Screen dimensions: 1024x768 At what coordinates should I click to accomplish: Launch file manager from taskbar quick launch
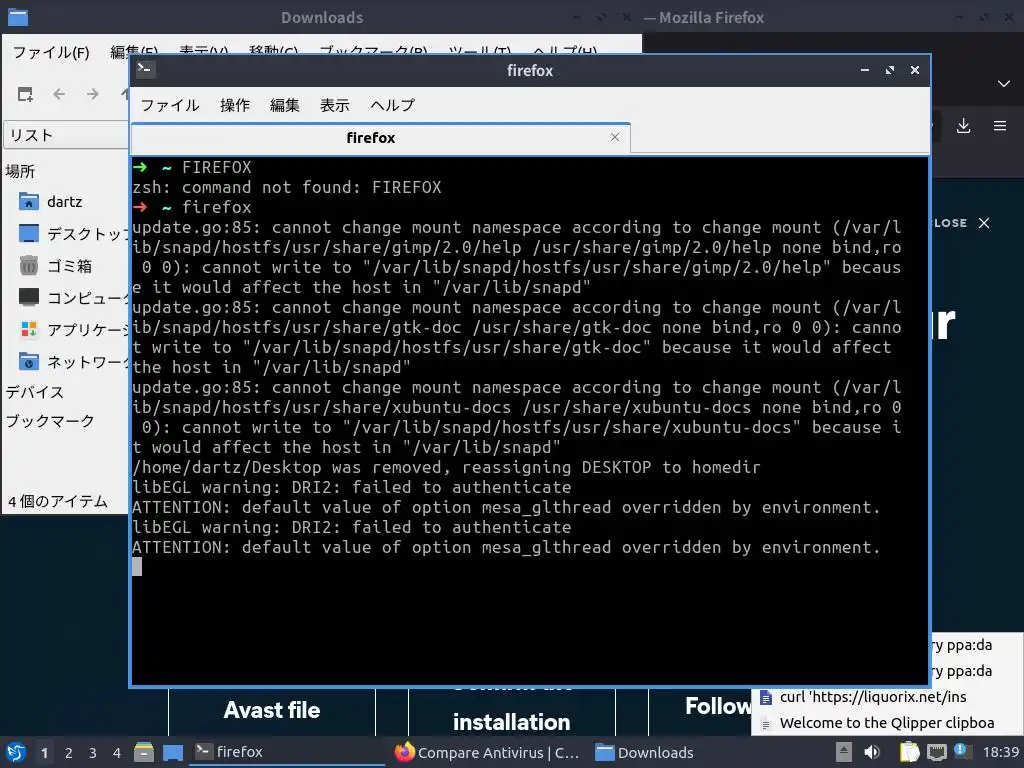144,752
